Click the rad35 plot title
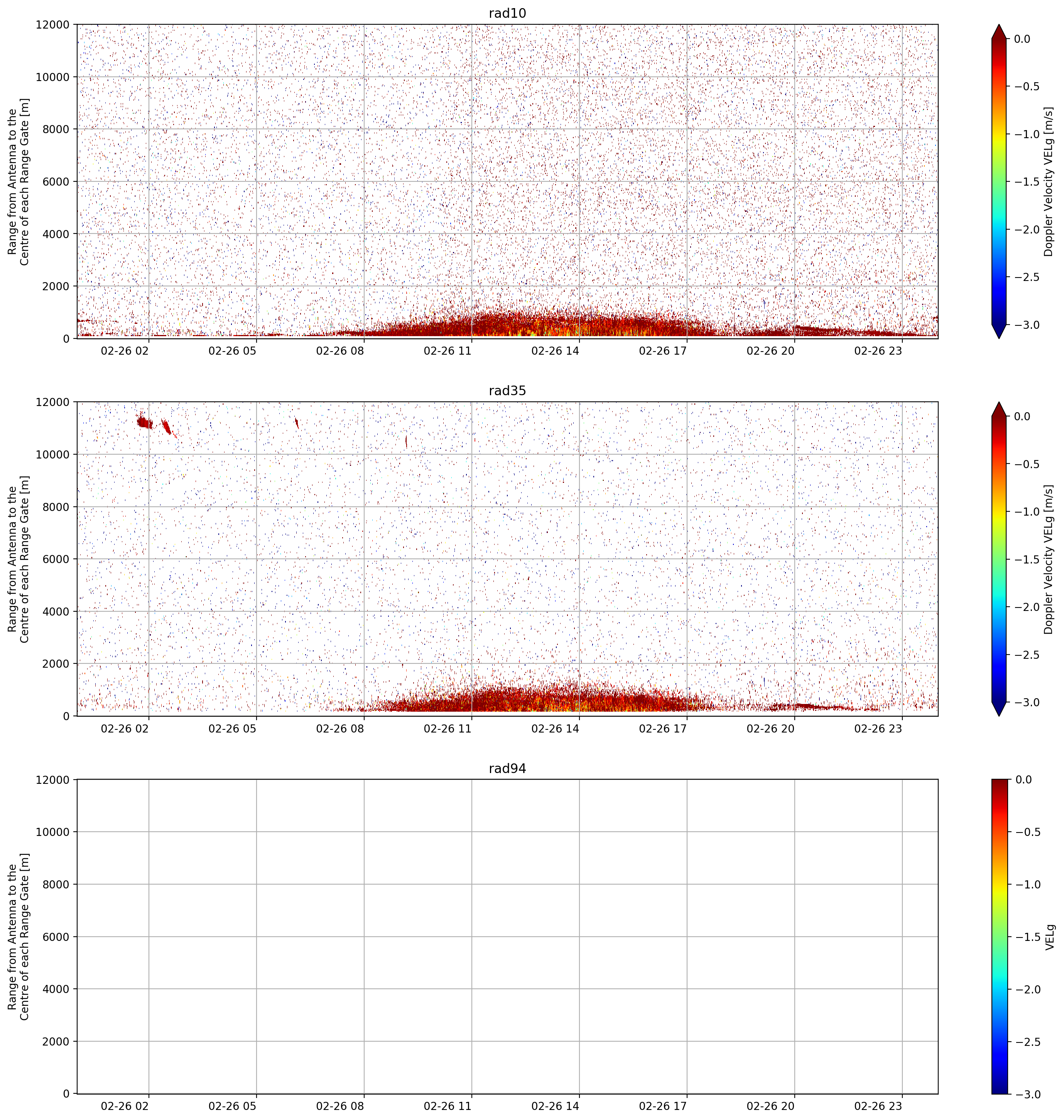The image size is (1064, 1120). pos(507,390)
